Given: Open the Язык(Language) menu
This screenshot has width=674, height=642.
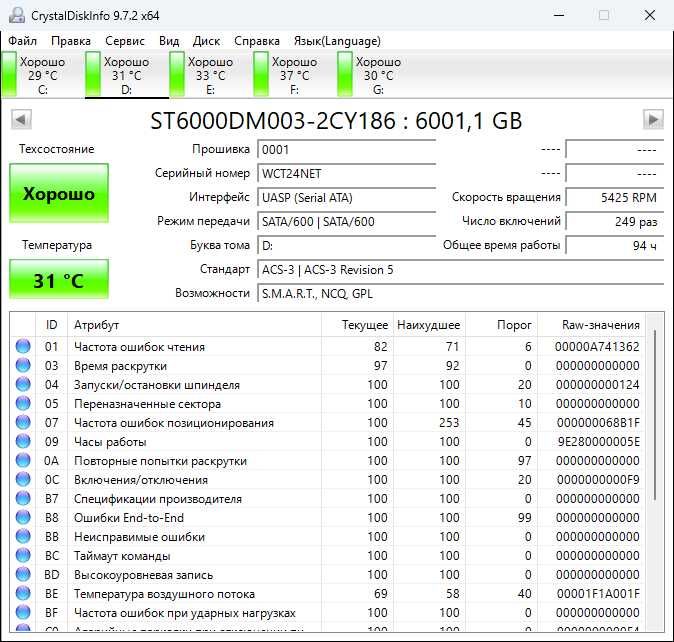Looking at the screenshot, I should tap(337, 41).
